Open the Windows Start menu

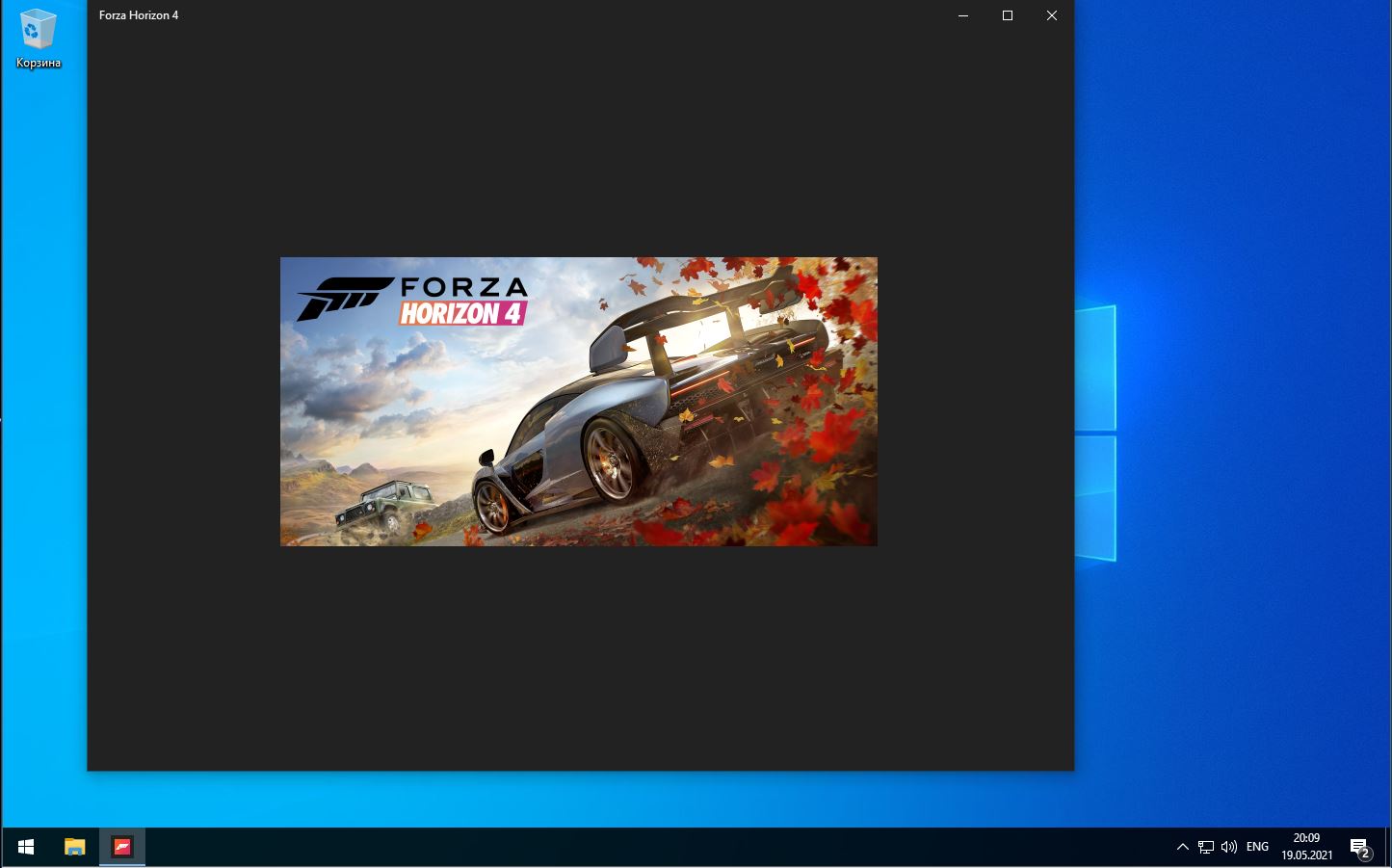[26, 847]
